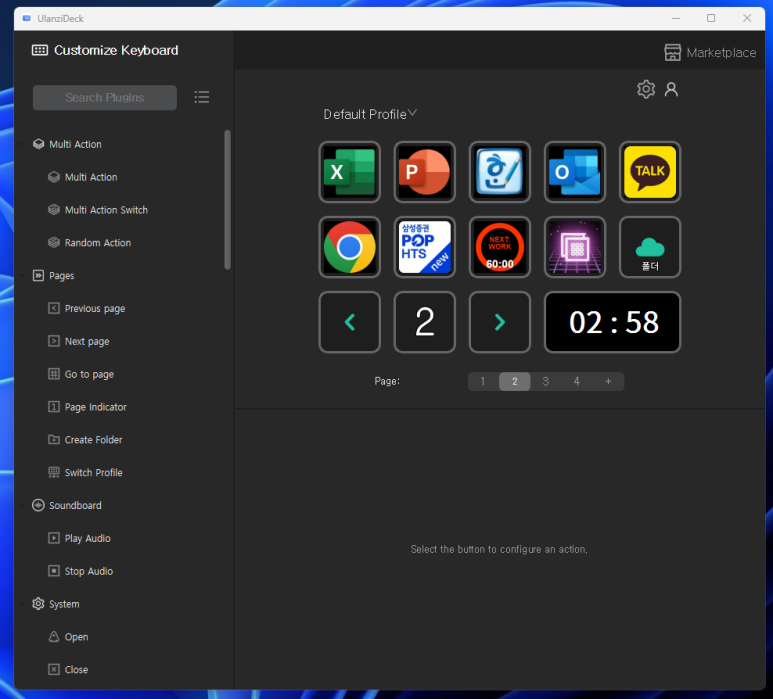Select the KakaoTalk key
Viewport: 773px width, 699px height.
pyautogui.click(x=650, y=172)
